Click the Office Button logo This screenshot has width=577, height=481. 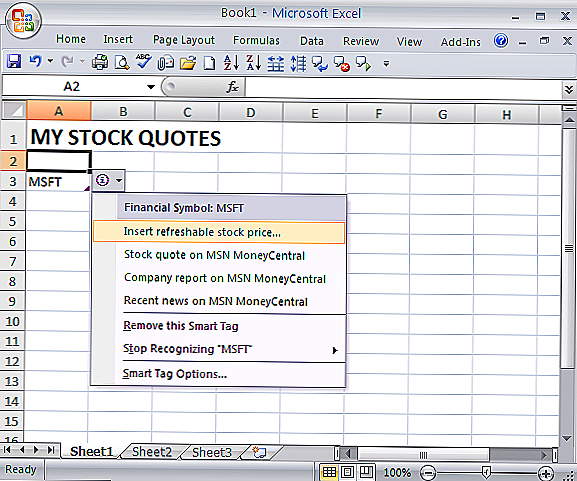[x=23, y=21]
